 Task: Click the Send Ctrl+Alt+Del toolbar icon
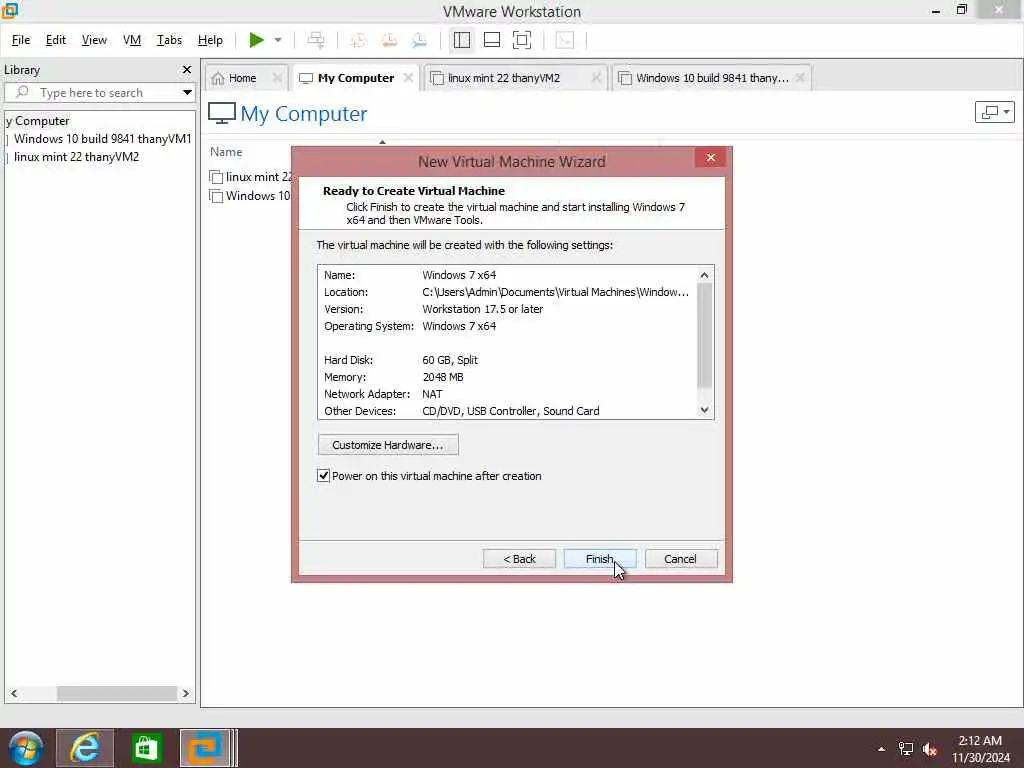(x=316, y=40)
